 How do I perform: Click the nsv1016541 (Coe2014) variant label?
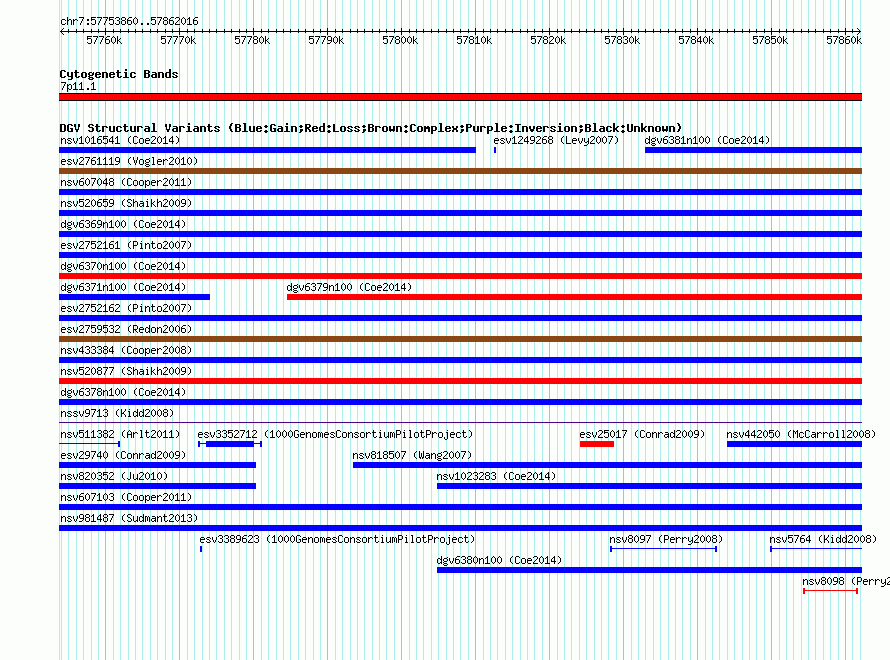point(120,140)
